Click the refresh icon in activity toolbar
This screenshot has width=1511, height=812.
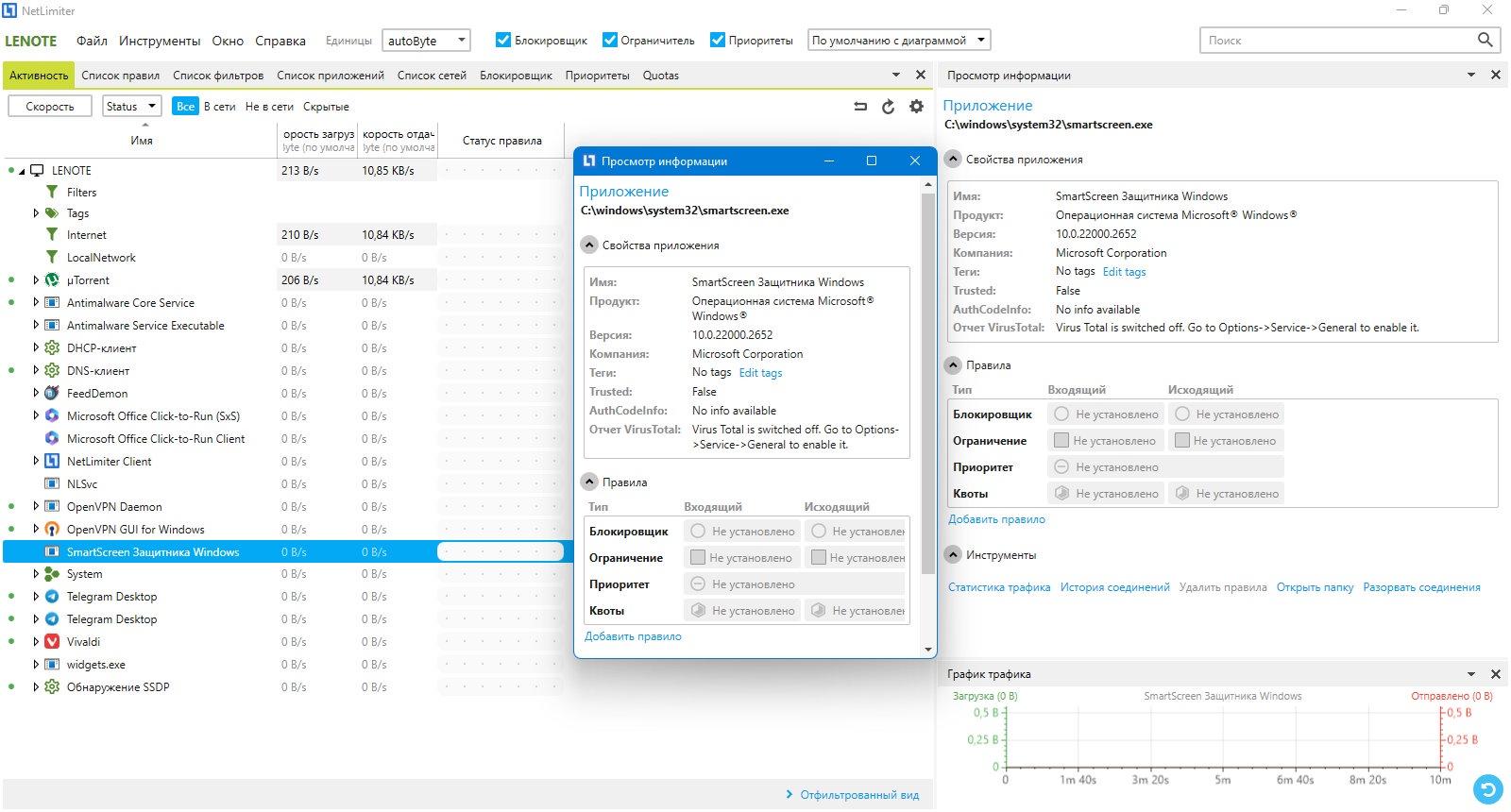[x=888, y=107]
